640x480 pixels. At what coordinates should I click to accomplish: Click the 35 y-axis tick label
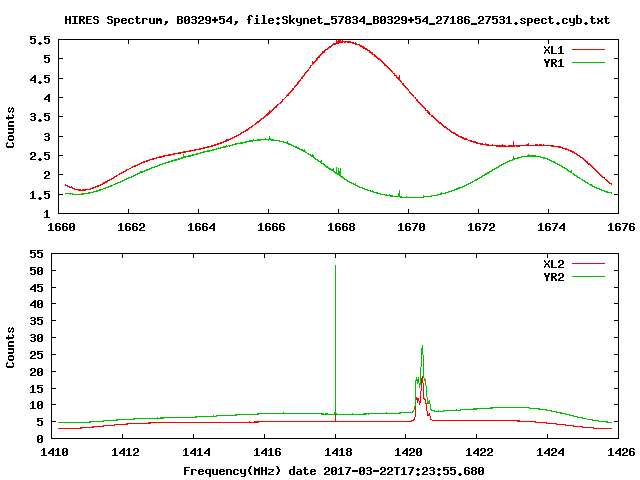(x=36, y=321)
